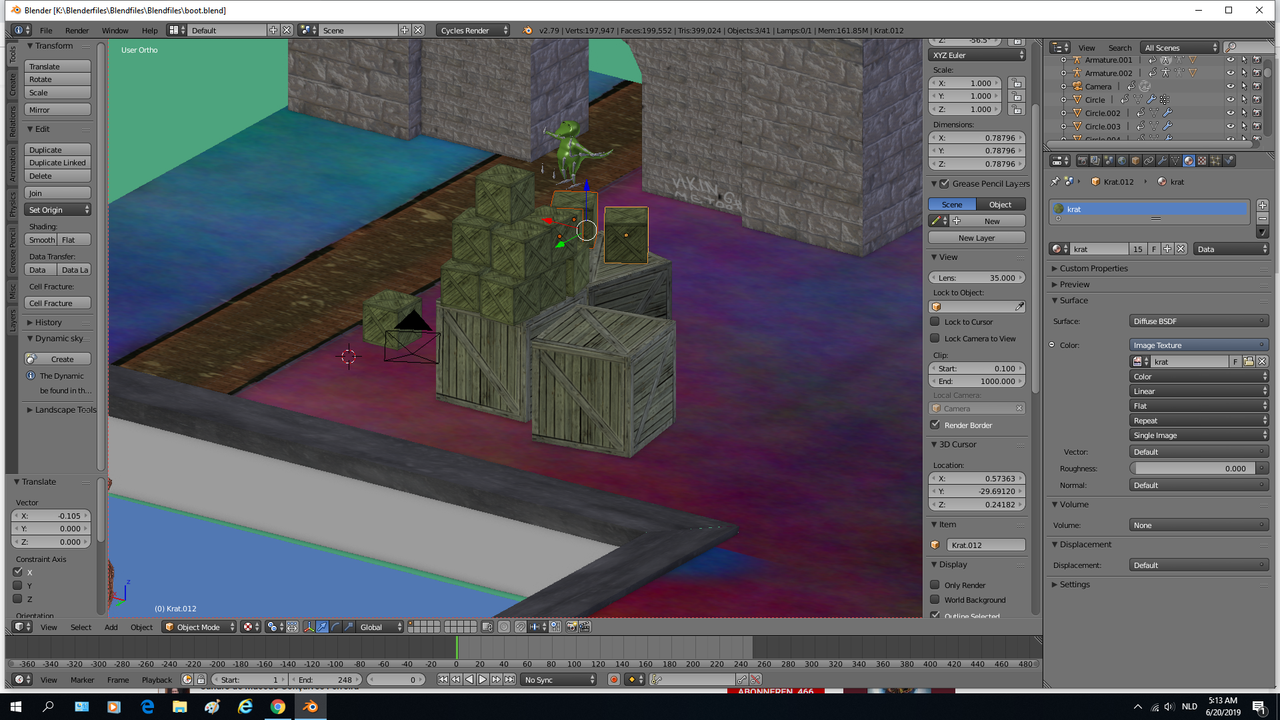
Task: Click the OpenGL render image camera icon
Action: tap(572, 627)
